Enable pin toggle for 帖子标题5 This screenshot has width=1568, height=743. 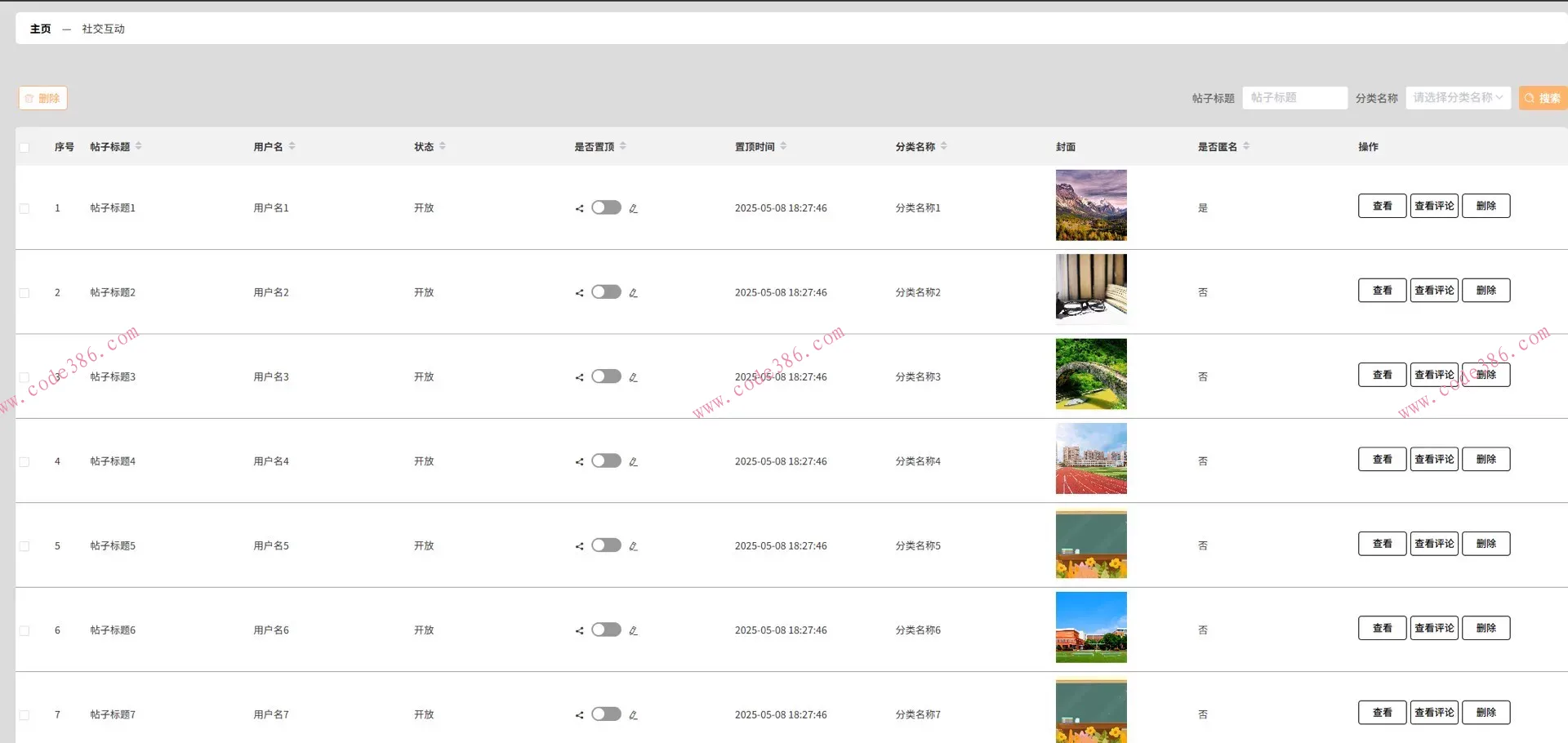click(x=606, y=545)
